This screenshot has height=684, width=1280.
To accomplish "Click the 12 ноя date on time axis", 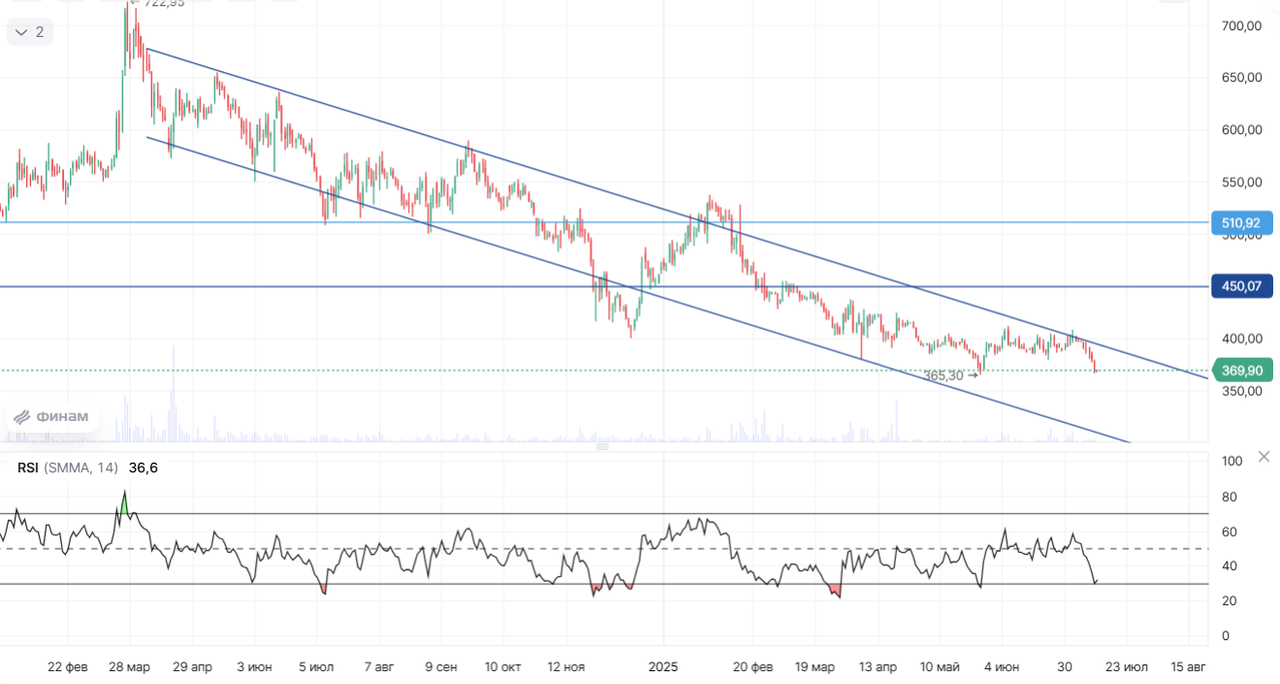I will coord(566,666).
